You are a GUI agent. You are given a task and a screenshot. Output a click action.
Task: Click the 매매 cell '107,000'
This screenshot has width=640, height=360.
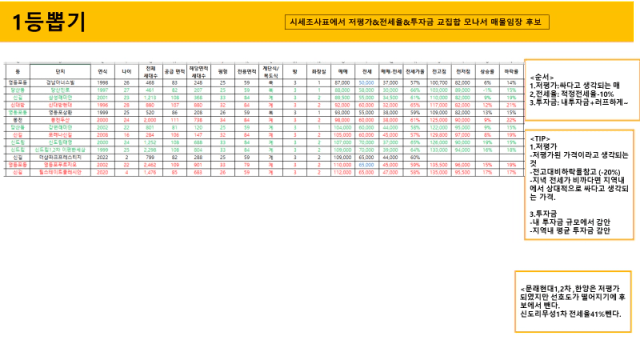343,142
